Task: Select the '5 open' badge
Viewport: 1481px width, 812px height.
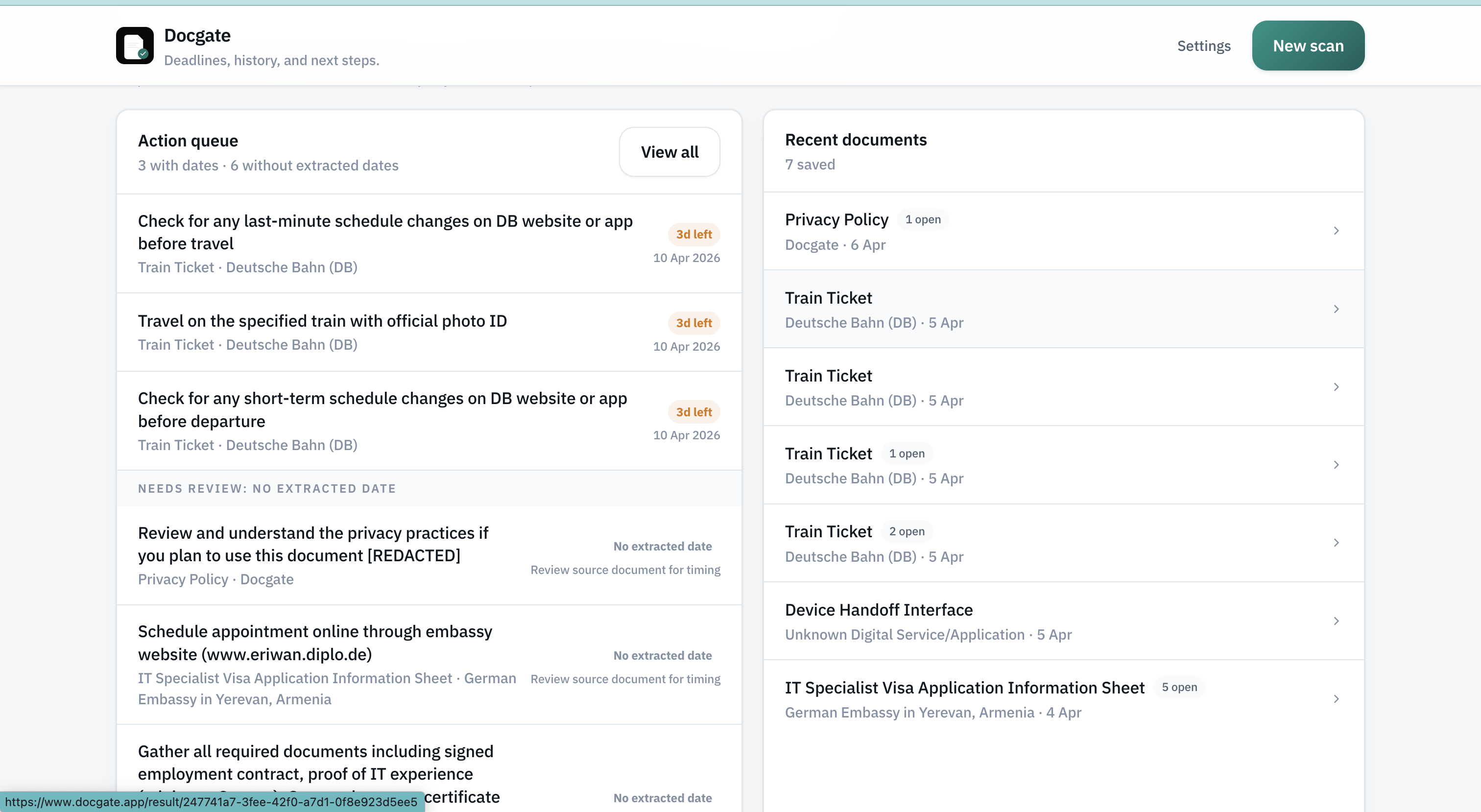Action: 1179,687
